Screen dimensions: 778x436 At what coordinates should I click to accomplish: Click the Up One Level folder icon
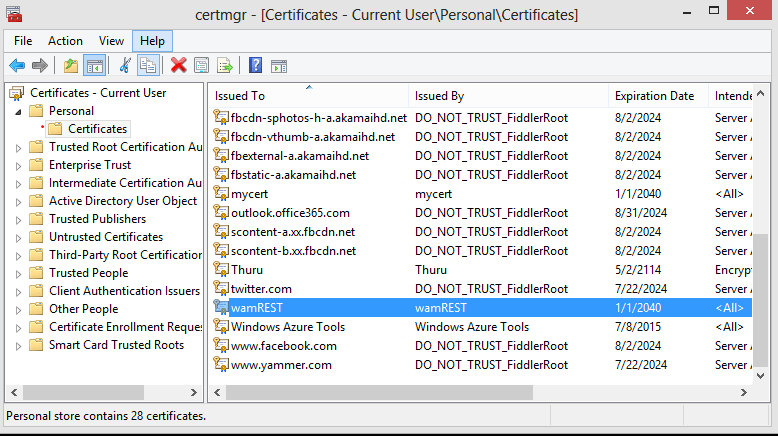(70, 66)
